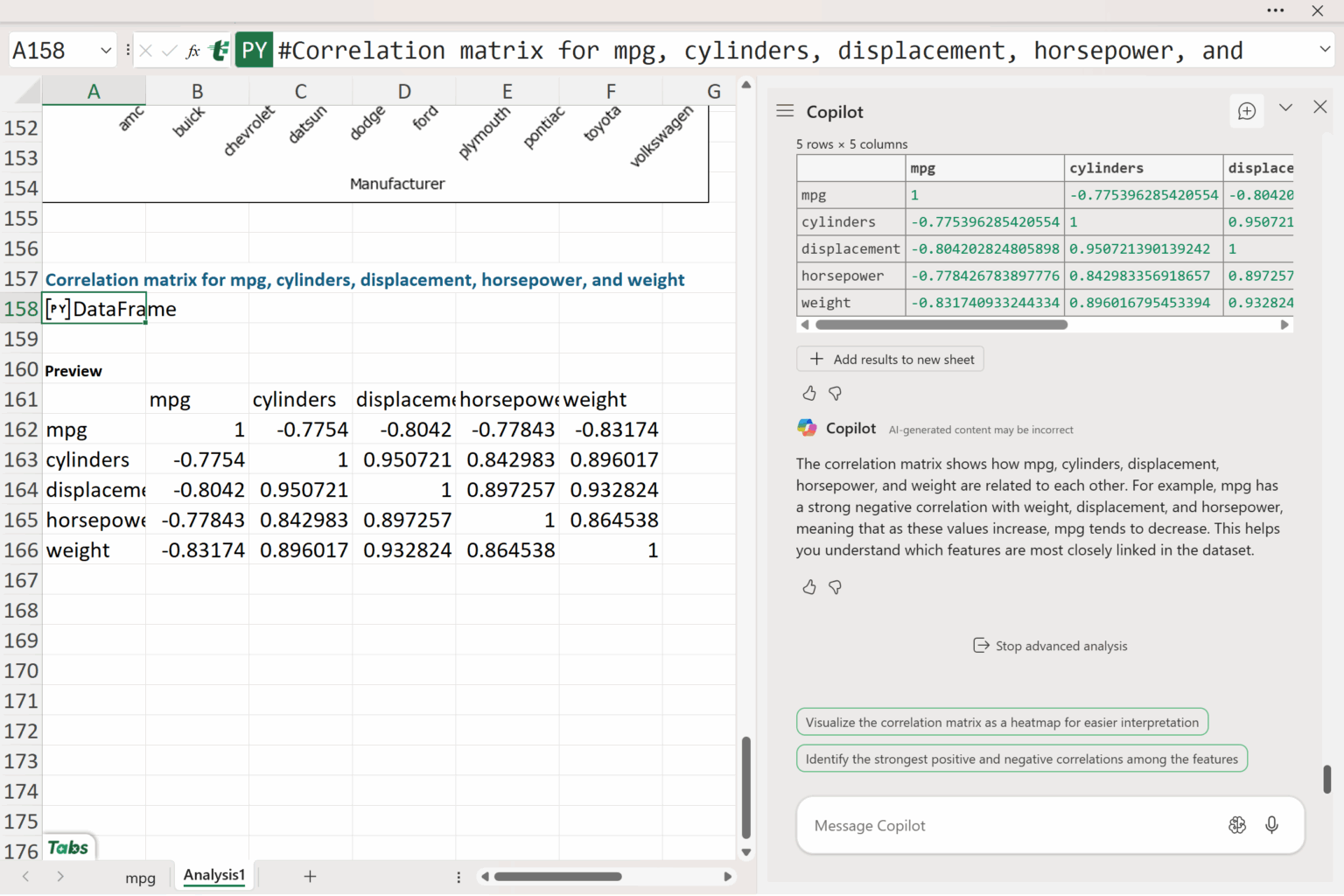The height and width of the screenshot is (896, 1344).
Task: Click Stop advanced analysis
Action: tap(1050, 646)
